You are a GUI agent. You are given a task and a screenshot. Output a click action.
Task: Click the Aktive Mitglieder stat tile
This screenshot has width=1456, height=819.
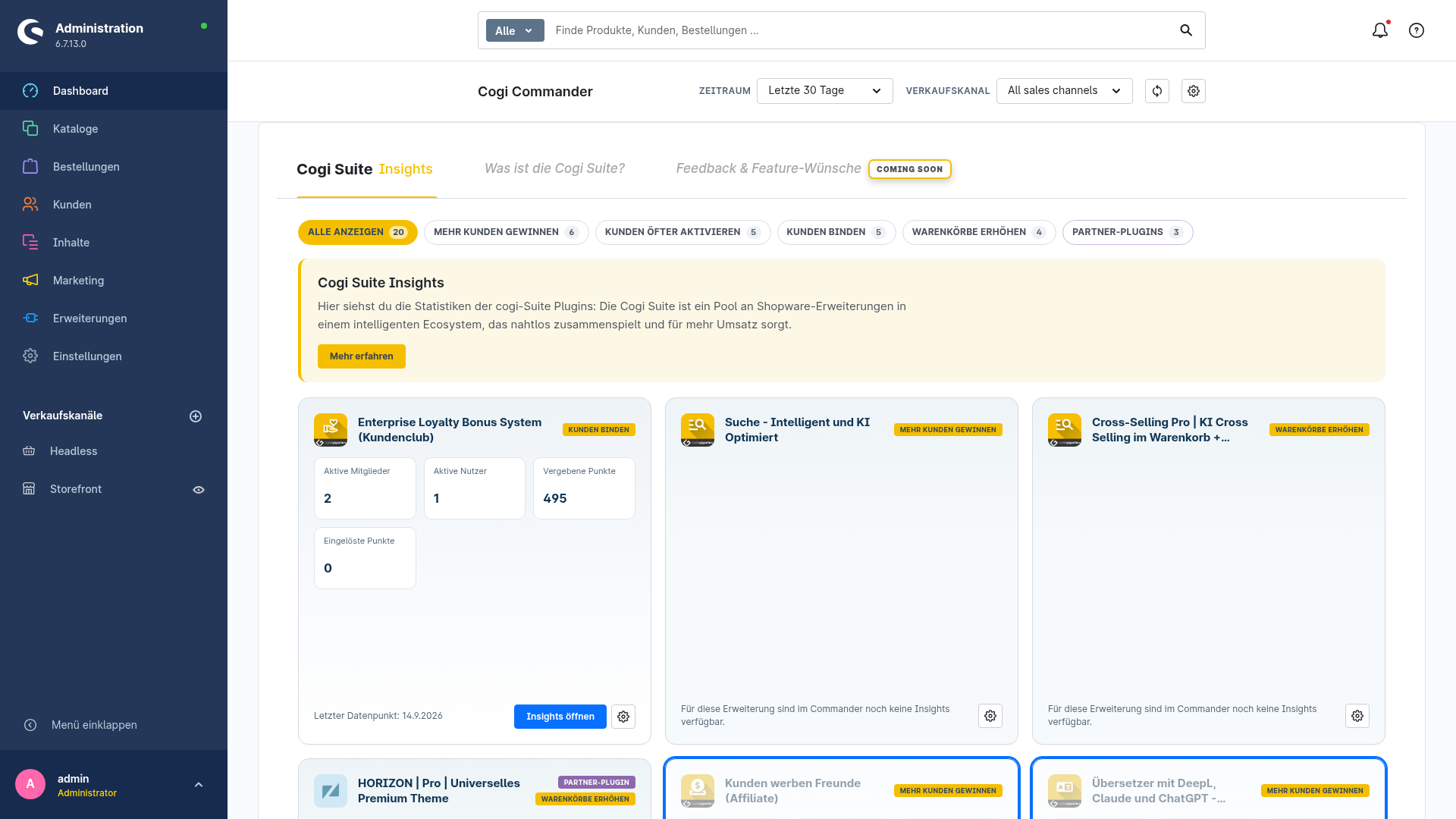pyautogui.click(x=365, y=488)
